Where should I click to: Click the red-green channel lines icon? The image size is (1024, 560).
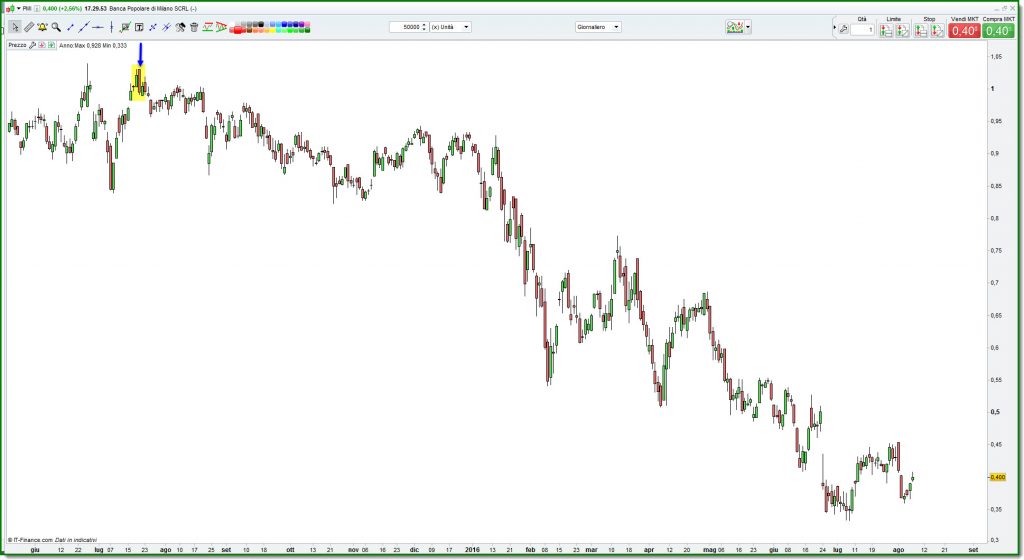(208, 27)
